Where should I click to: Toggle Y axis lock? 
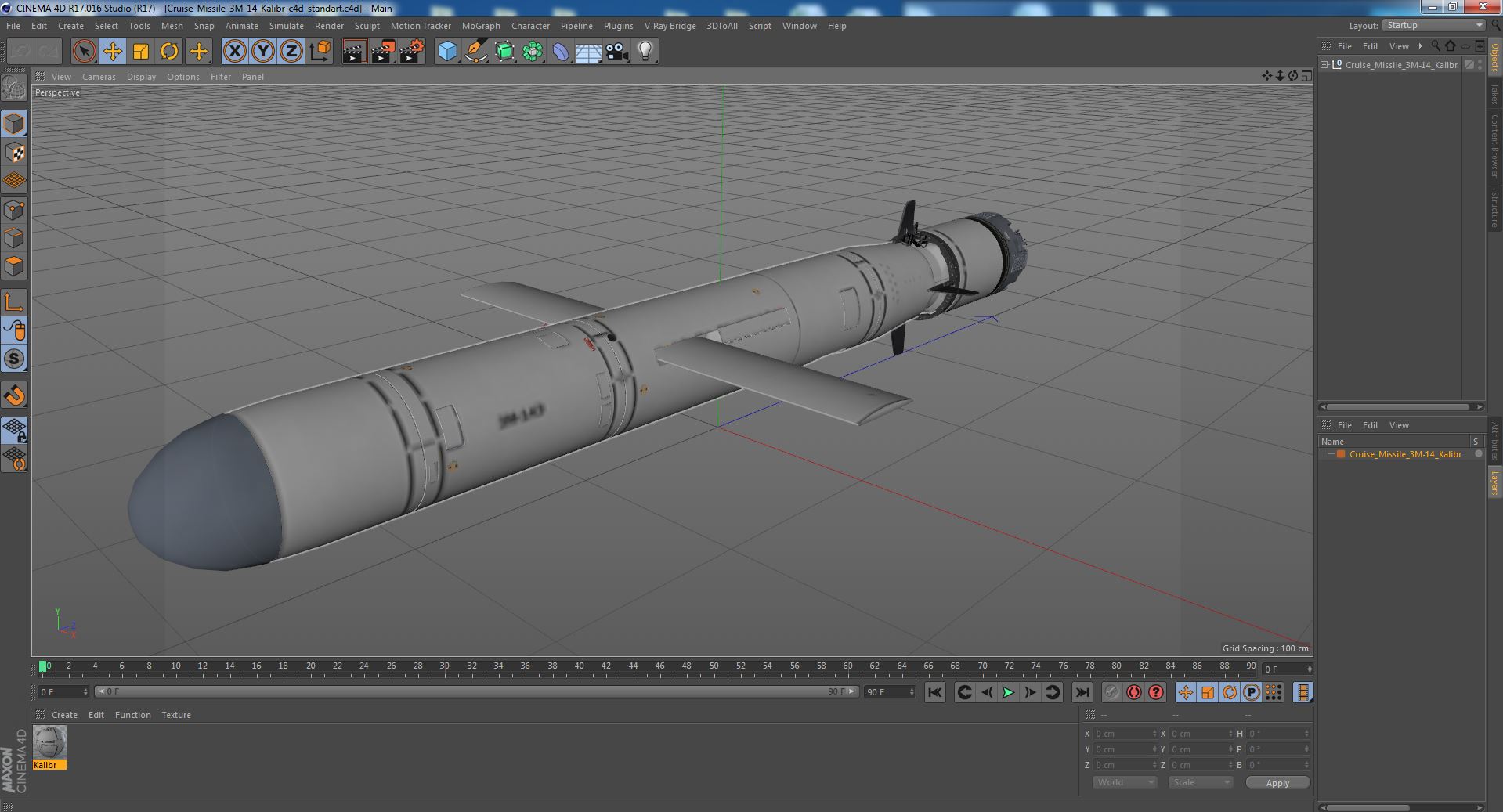pos(263,52)
